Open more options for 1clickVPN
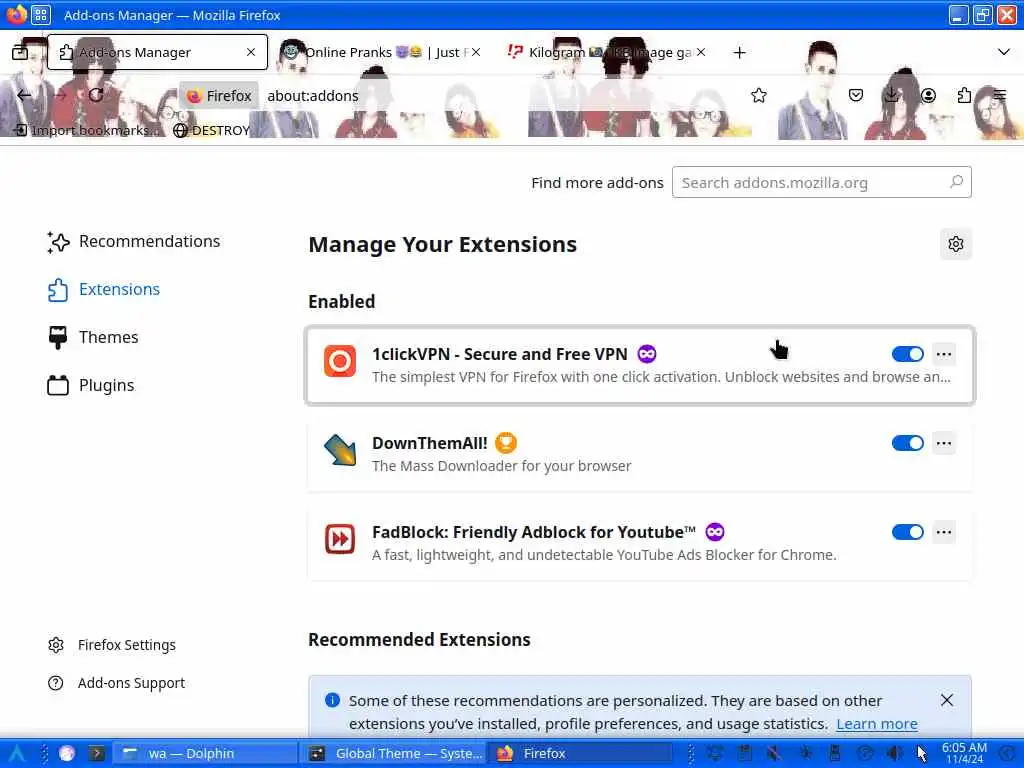1024x768 pixels. click(x=944, y=354)
